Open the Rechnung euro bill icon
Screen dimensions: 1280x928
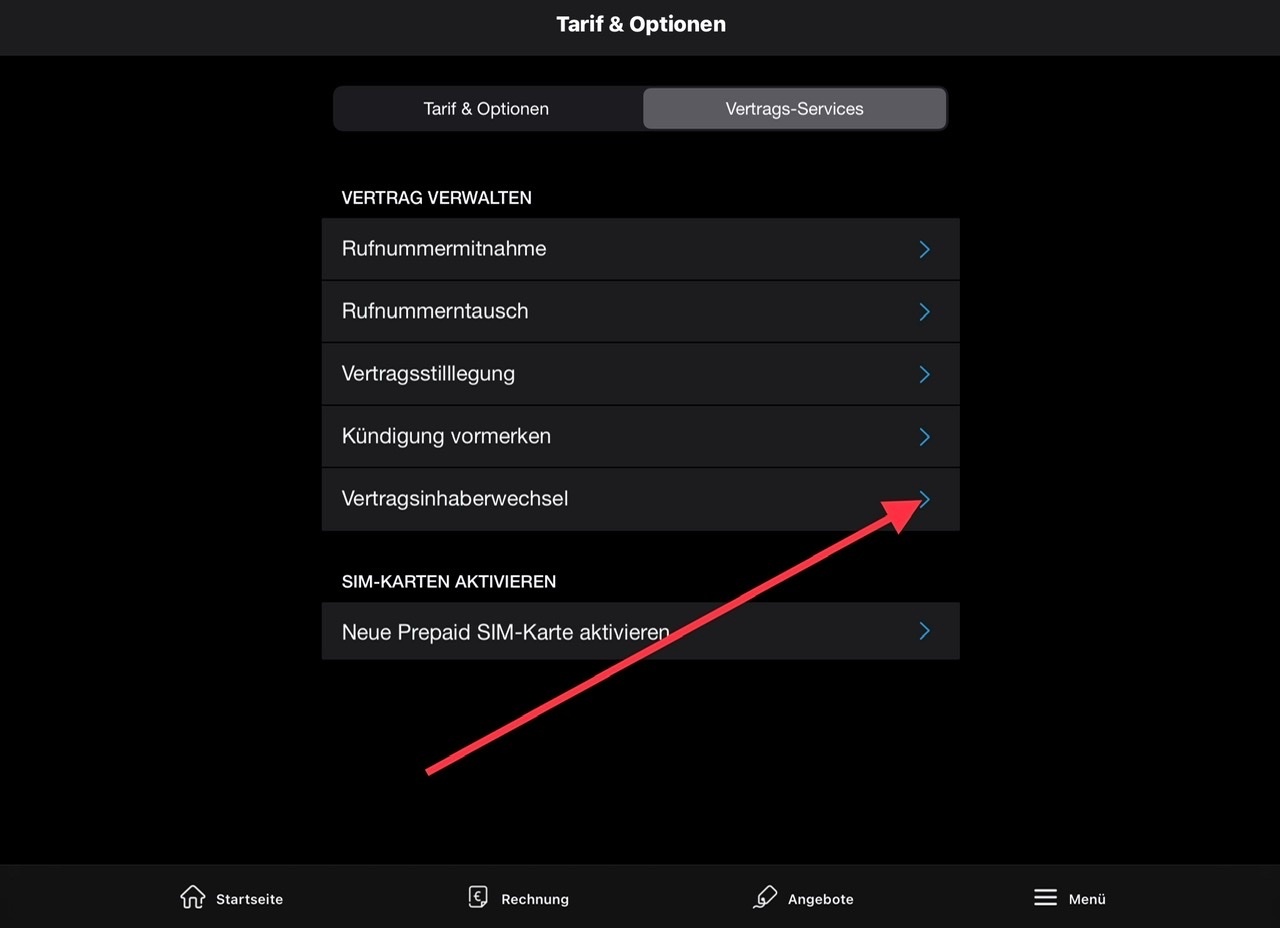pos(478,897)
